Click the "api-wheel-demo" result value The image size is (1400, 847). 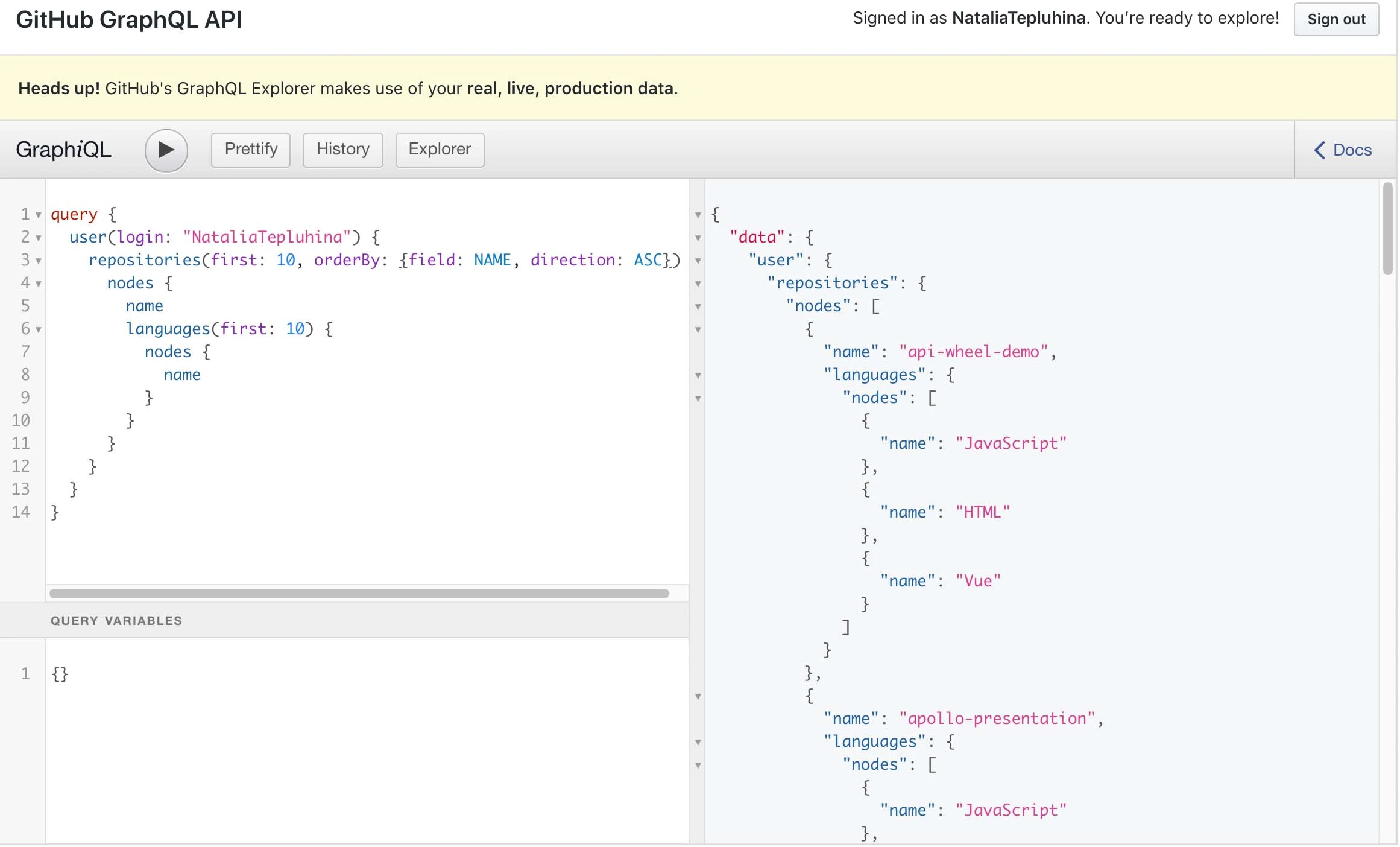974,352
